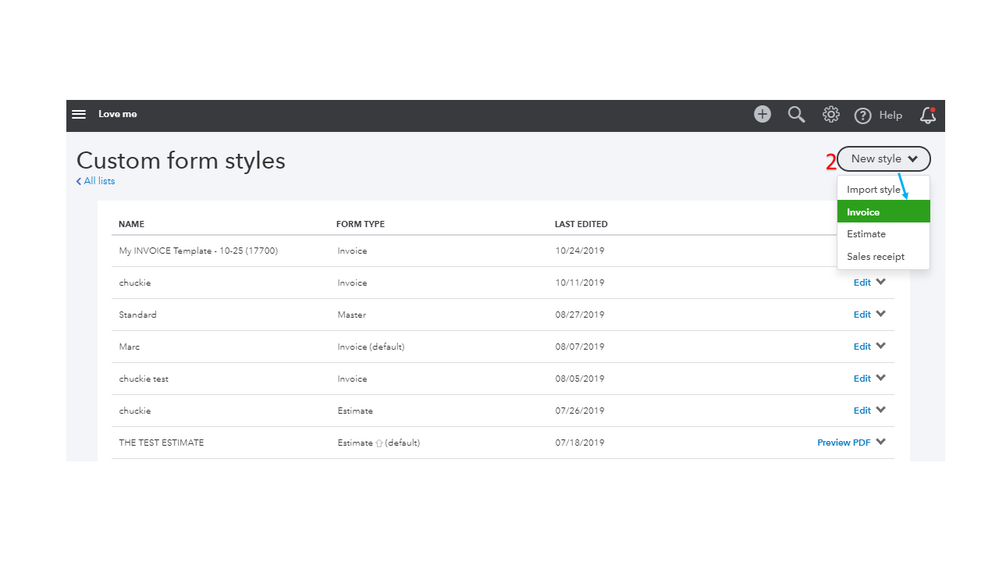Expand dropdown arrow beside Marc's Edit
This screenshot has width=999, height=562.
(881, 346)
